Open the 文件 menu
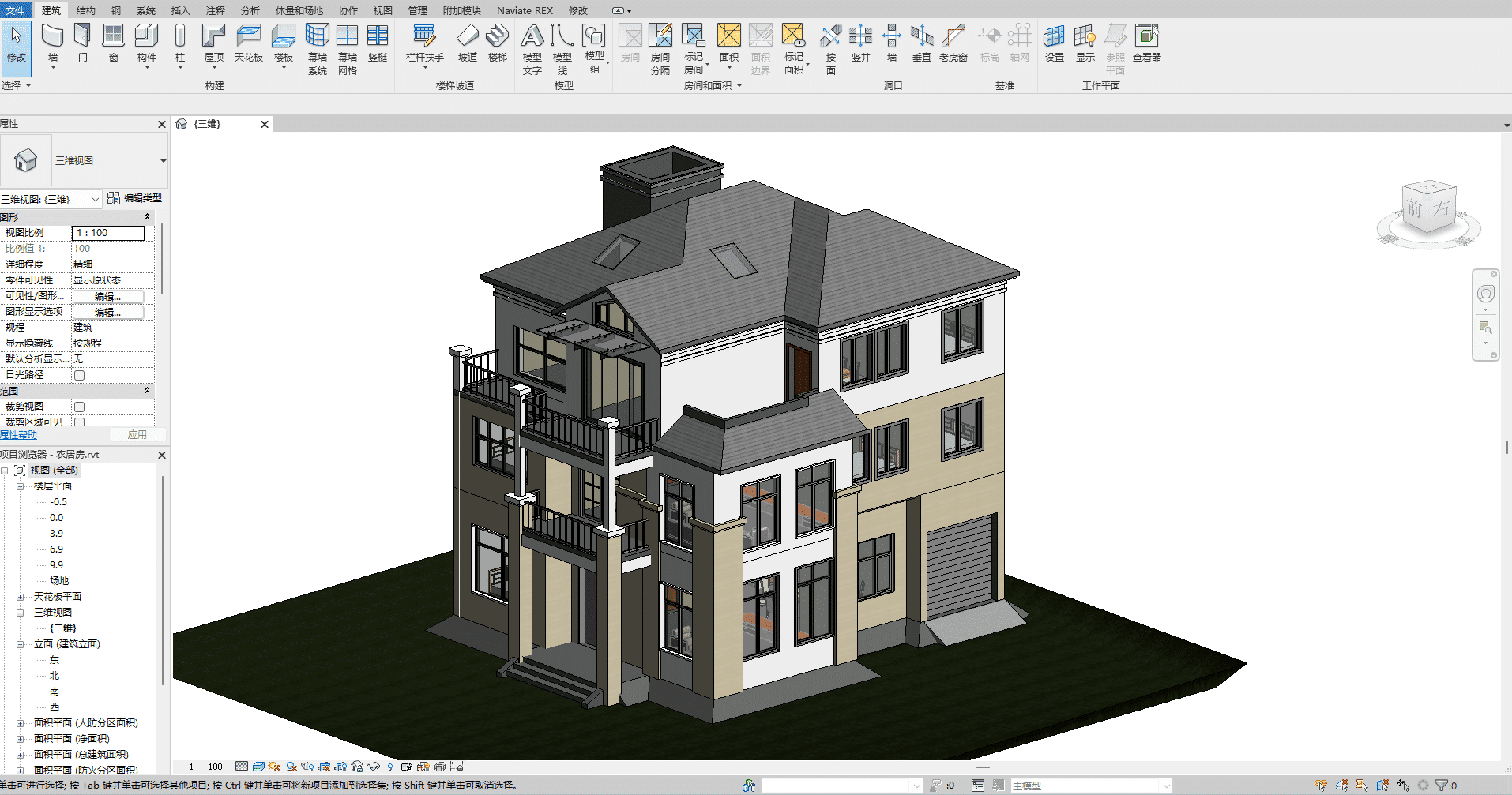1512x795 pixels. (15, 10)
